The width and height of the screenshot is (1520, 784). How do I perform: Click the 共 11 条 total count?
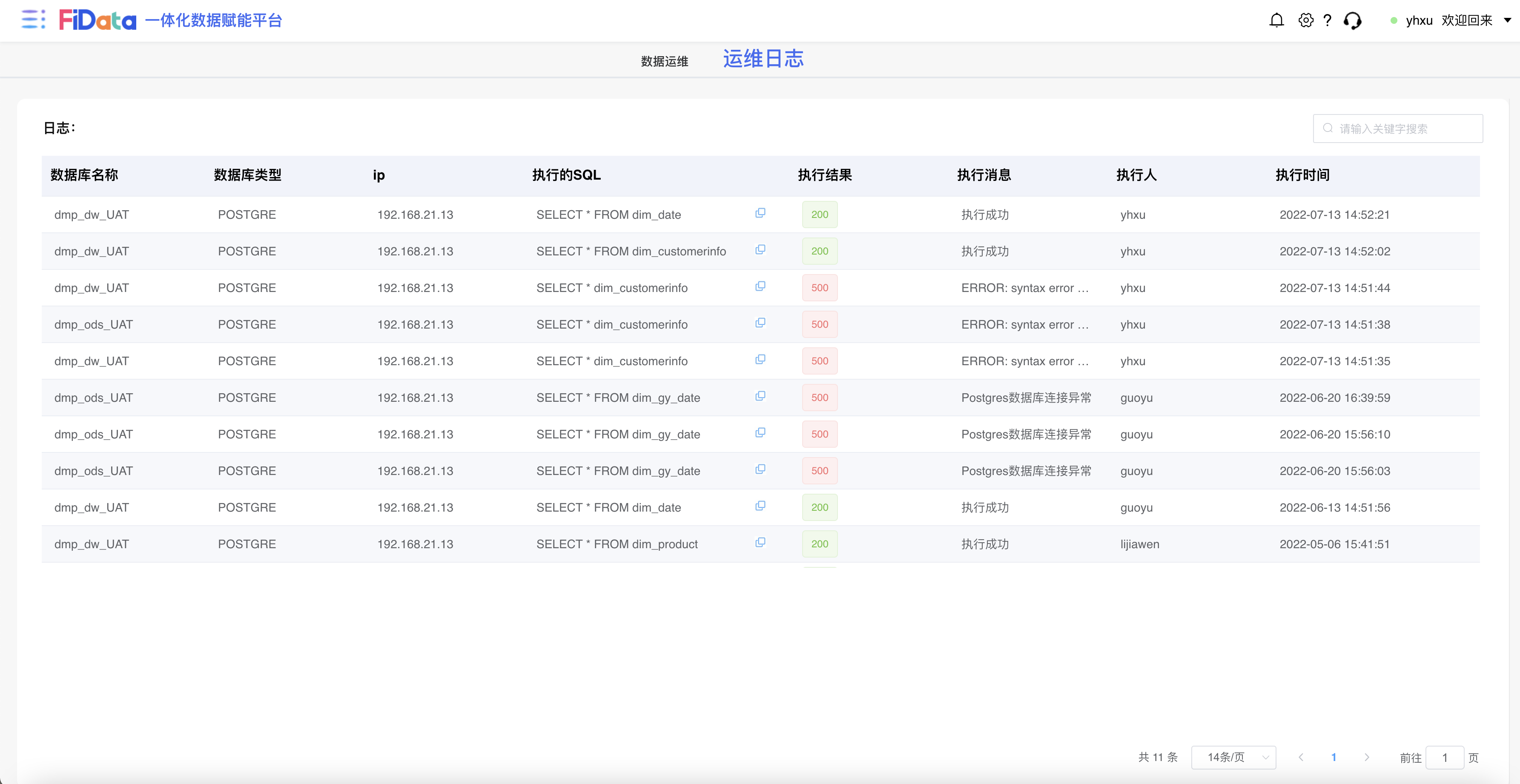coord(1157,758)
